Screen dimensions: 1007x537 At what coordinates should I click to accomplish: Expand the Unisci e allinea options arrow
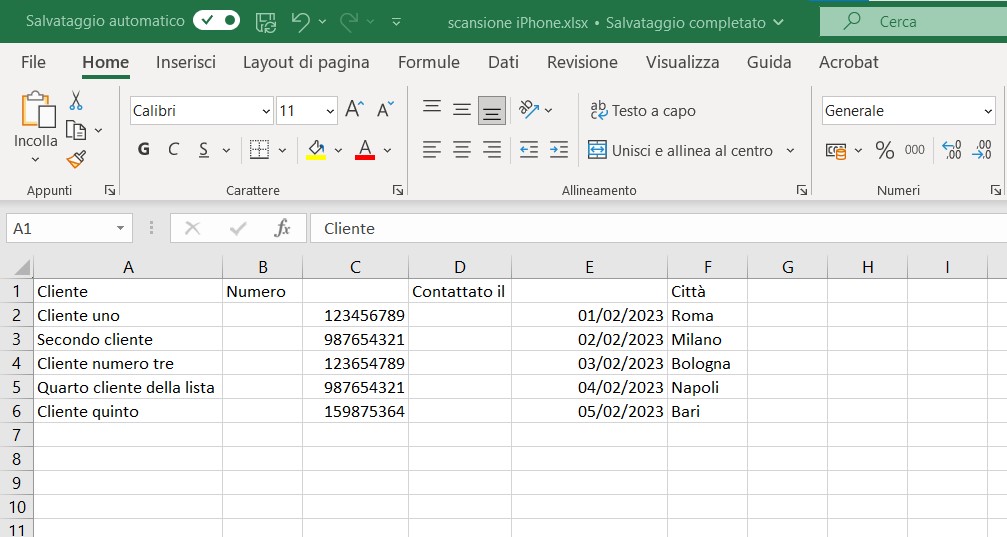[x=790, y=150]
